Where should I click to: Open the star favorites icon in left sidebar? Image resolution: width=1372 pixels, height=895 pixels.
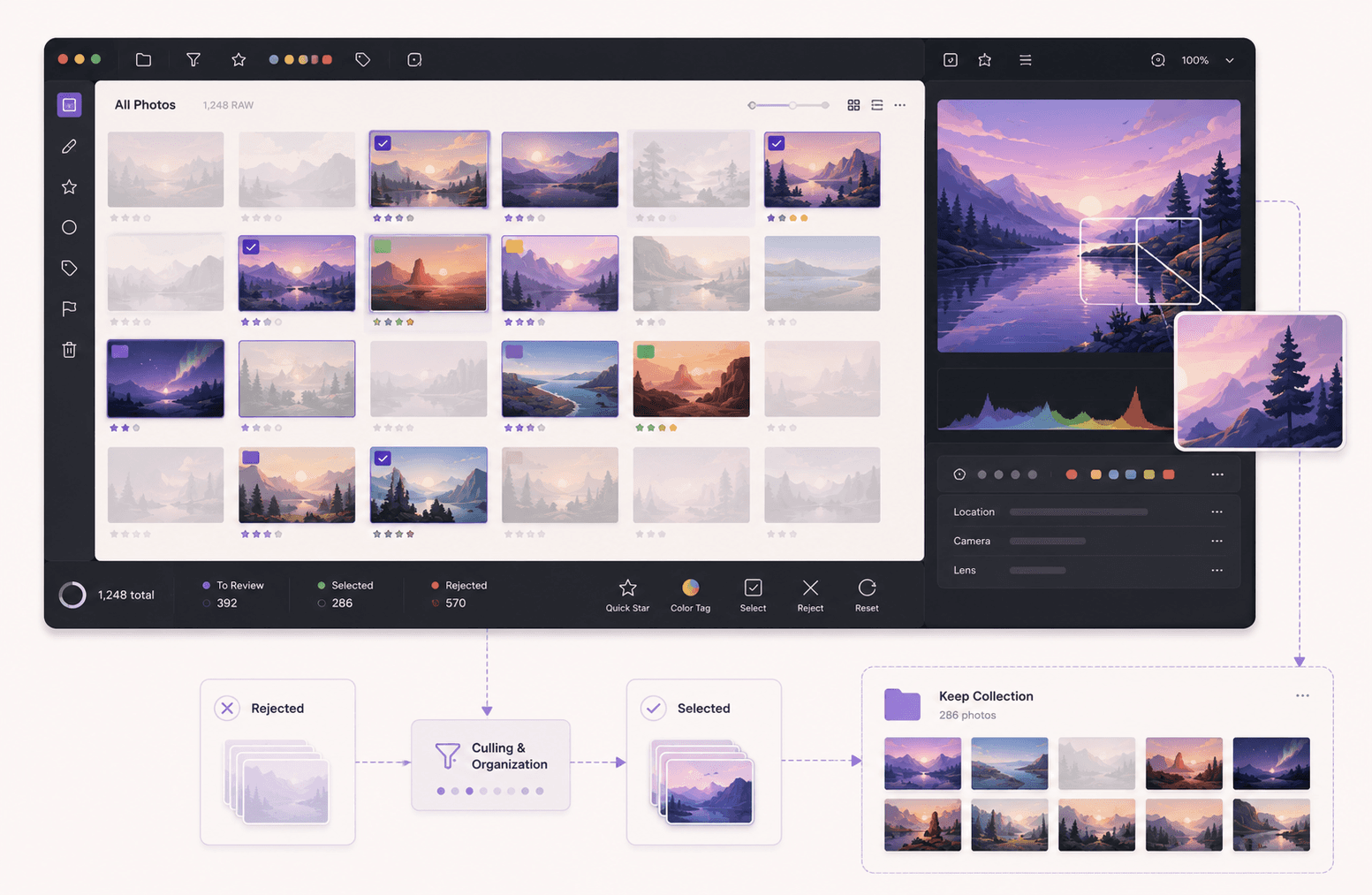click(x=69, y=186)
